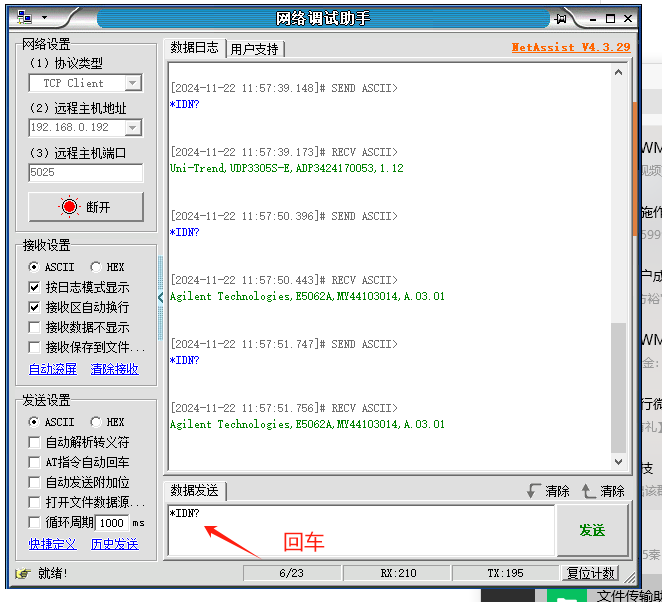Click the pin window icon in title bar

[x=561, y=17]
